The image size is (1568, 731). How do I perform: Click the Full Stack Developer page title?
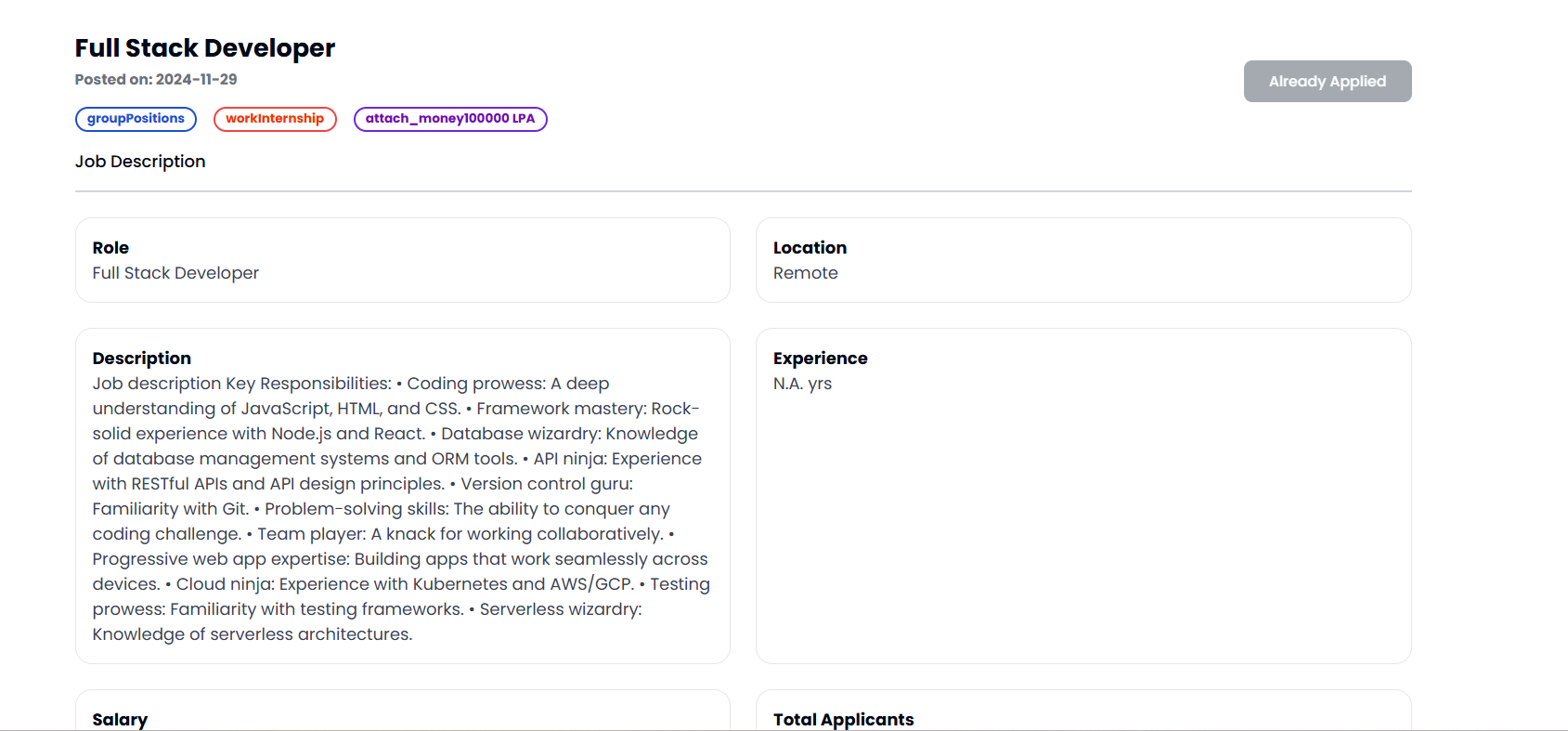pos(205,48)
